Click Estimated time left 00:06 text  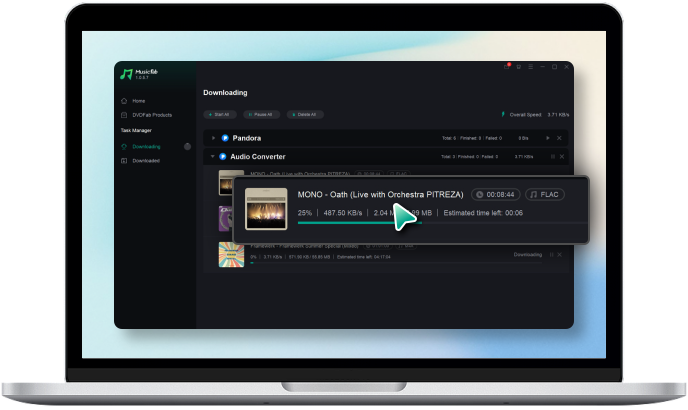[x=483, y=213]
